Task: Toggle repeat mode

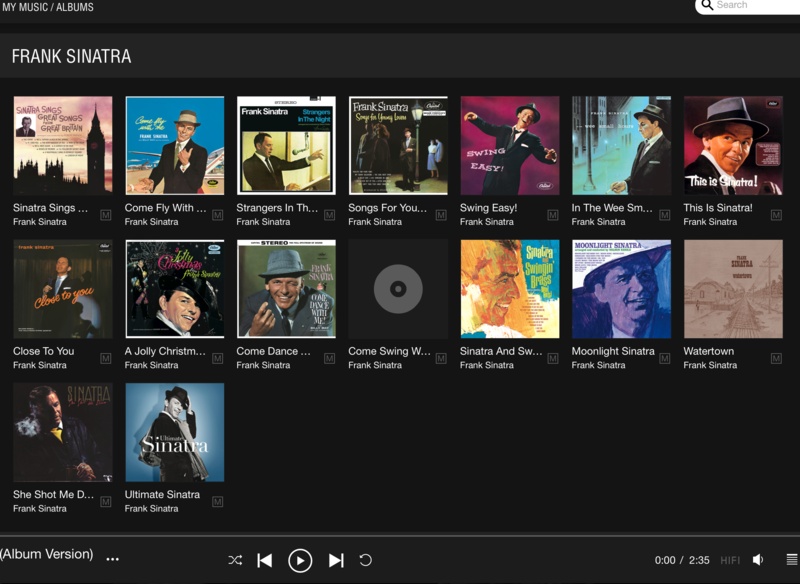Action: (365, 560)
